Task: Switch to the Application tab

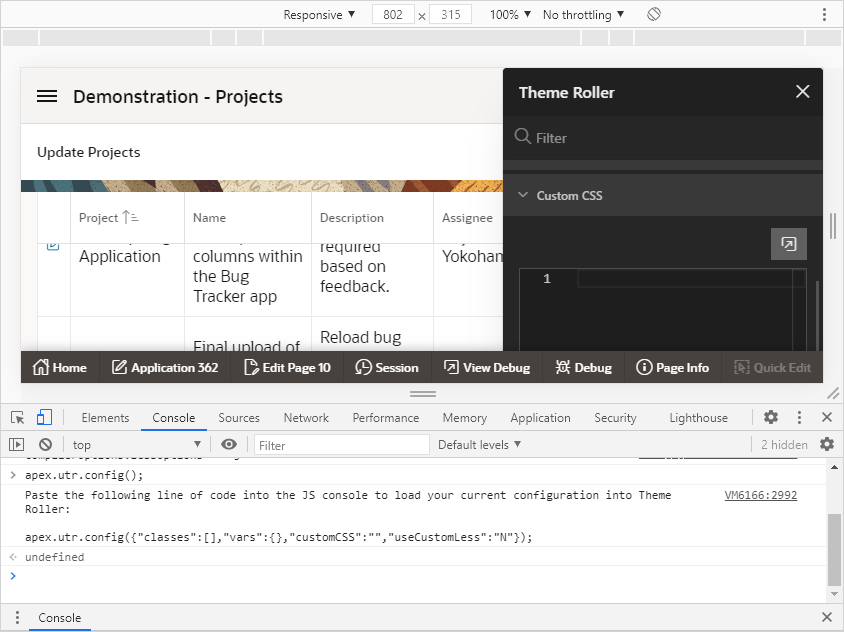Action: click(540, 418)
